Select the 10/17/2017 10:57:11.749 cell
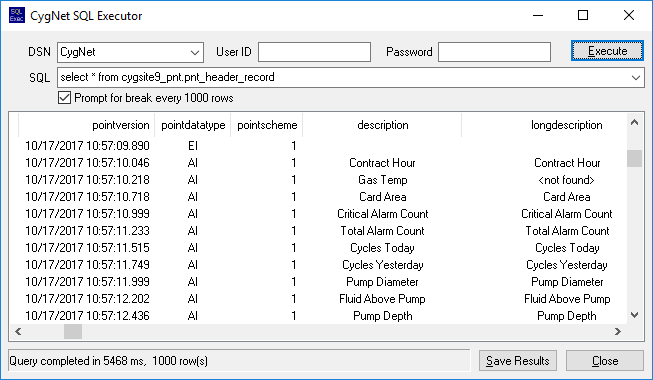Viewport: 653px width, 380px height. click(87, 265)
